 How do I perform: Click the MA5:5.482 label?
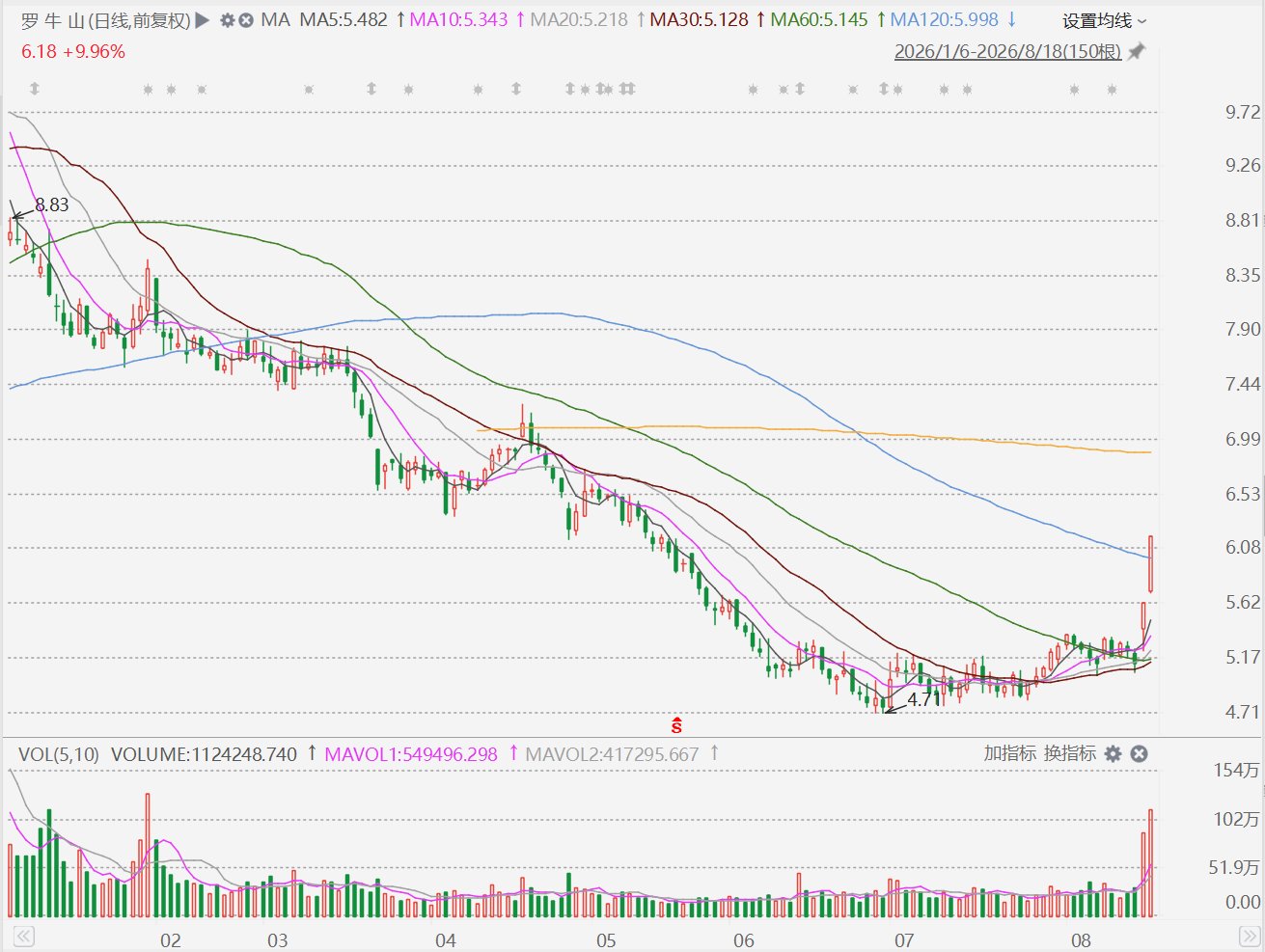pos(344,20)
